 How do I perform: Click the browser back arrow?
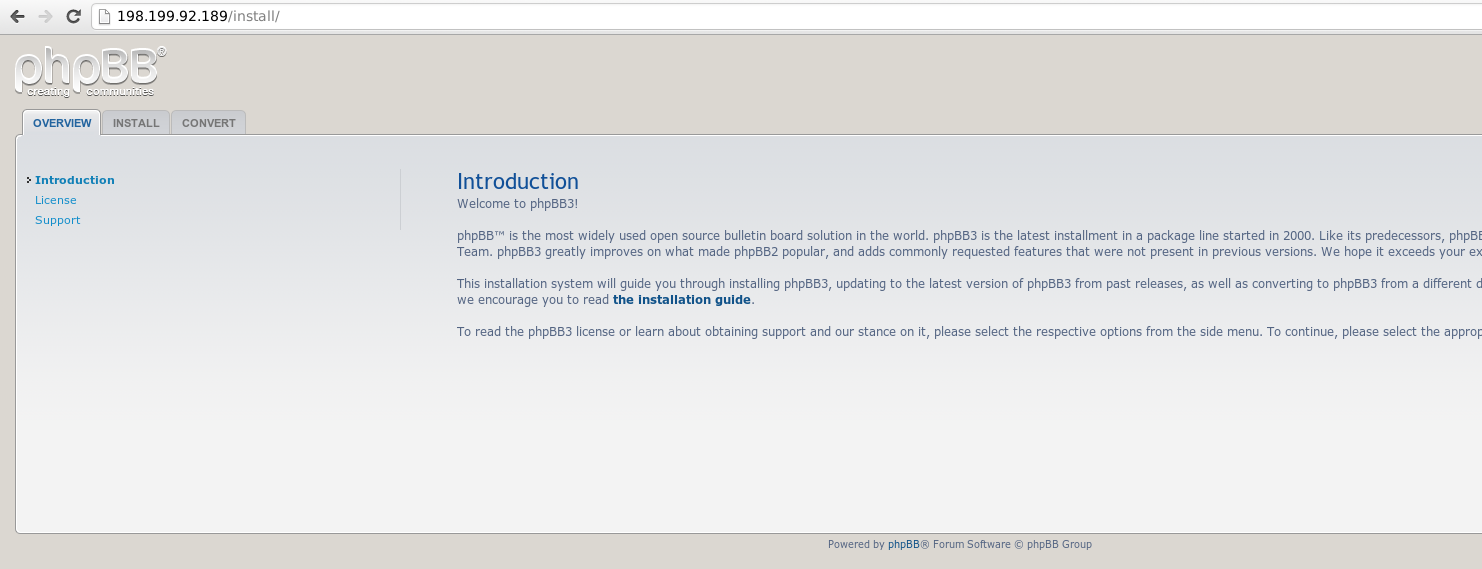click(17, 16)
